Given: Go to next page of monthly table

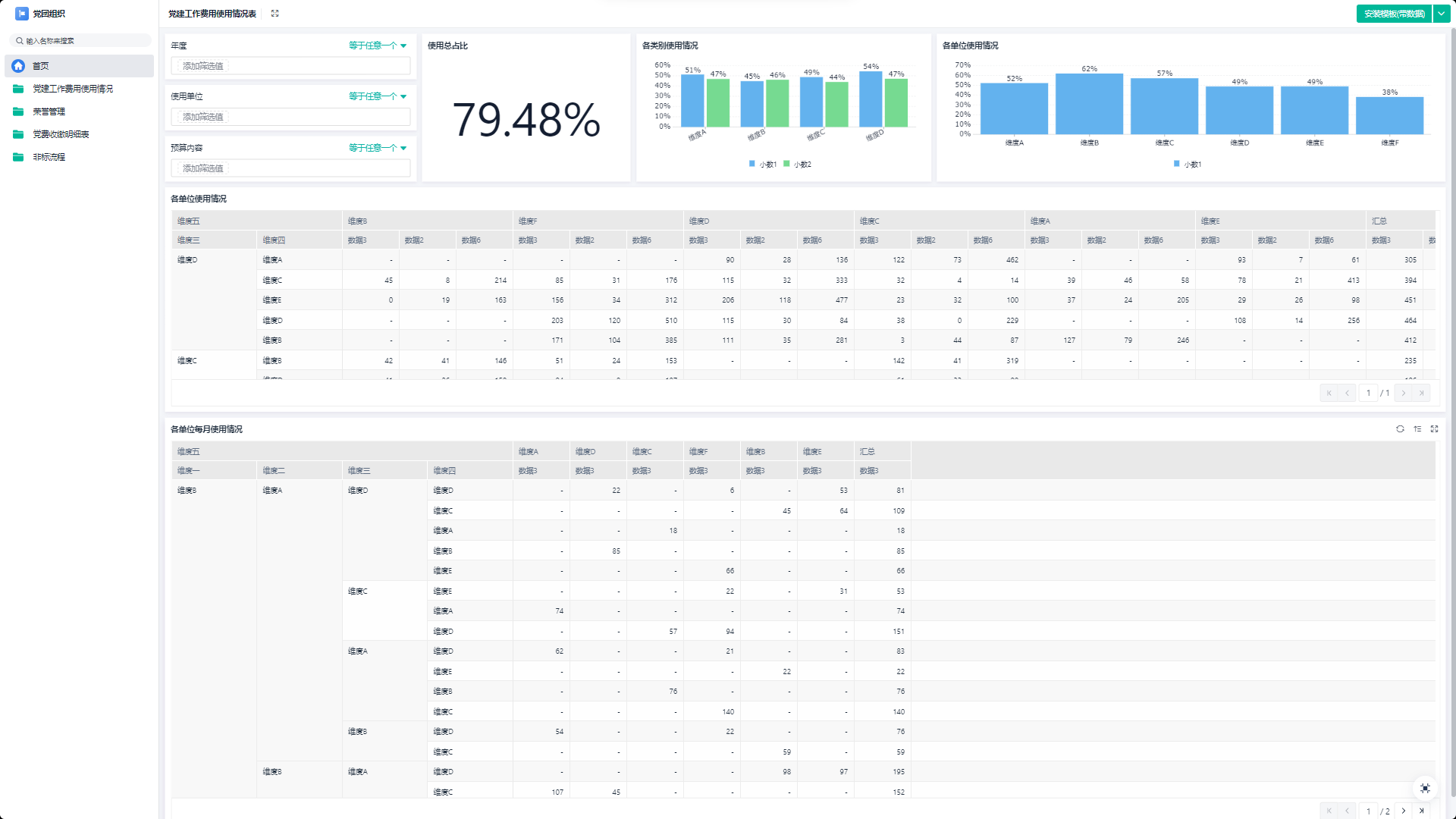Looking at the screenshot, I should click(x=1404, y=811).
